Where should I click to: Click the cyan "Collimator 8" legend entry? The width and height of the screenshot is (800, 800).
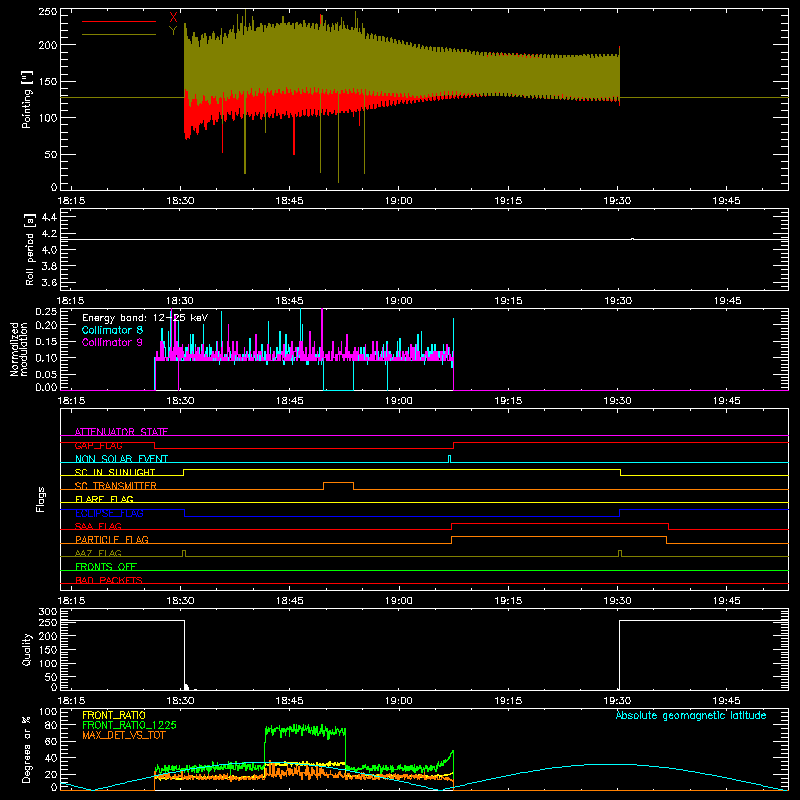(x=112, y=330)
